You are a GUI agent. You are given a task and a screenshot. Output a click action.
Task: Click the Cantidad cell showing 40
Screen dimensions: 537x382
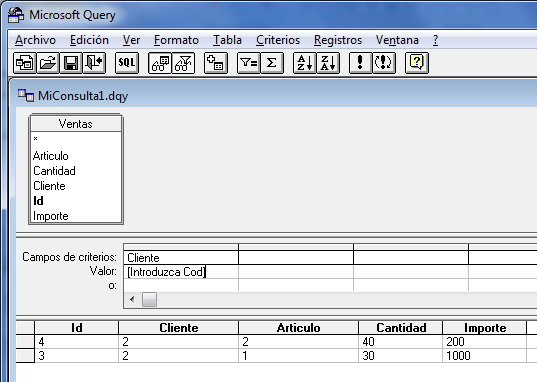[401, 342]
